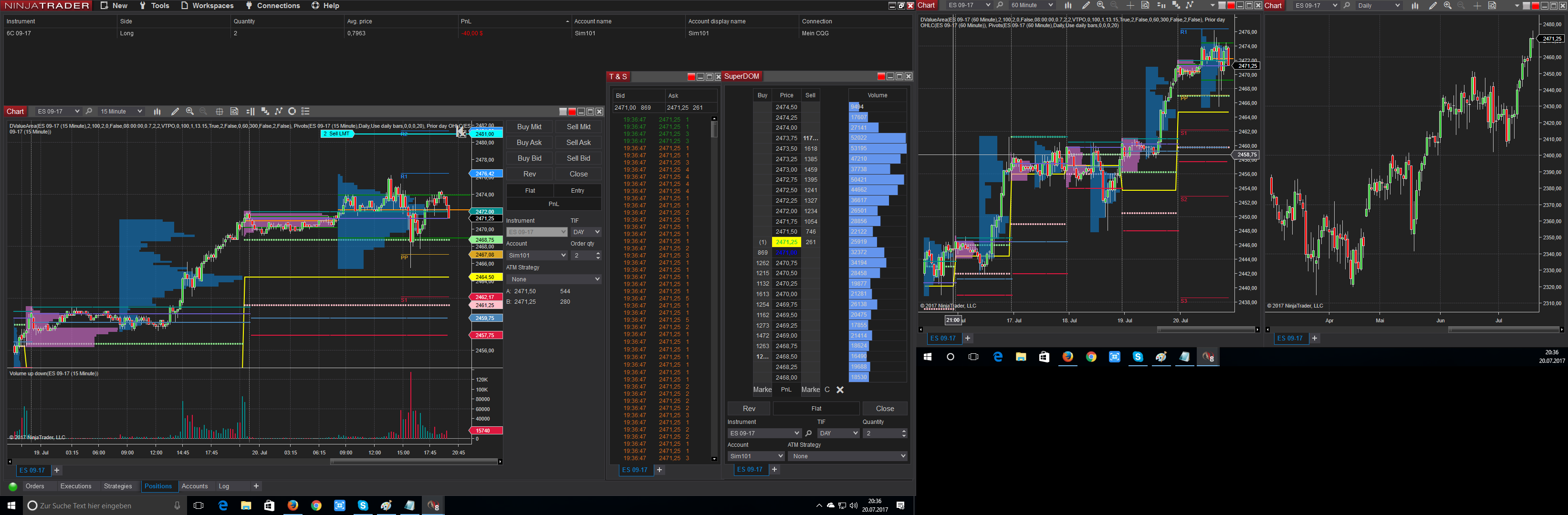
Task: Search instrument in 60 Minute chart toolbar
Action: 1000,5
